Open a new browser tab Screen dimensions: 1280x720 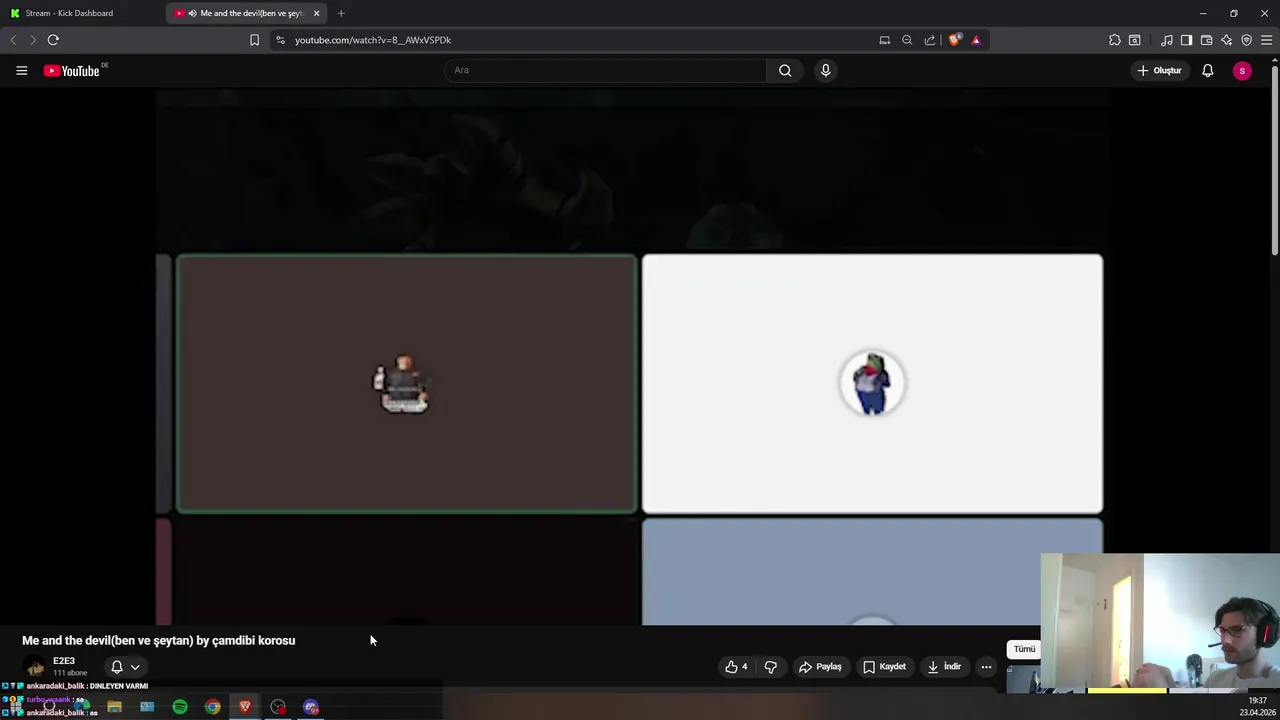341,13
